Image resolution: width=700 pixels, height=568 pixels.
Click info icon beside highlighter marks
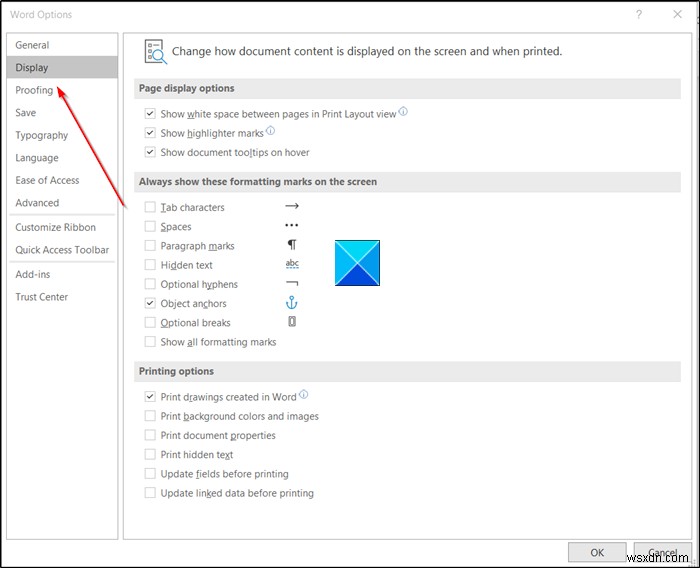[x=271, y=130]
